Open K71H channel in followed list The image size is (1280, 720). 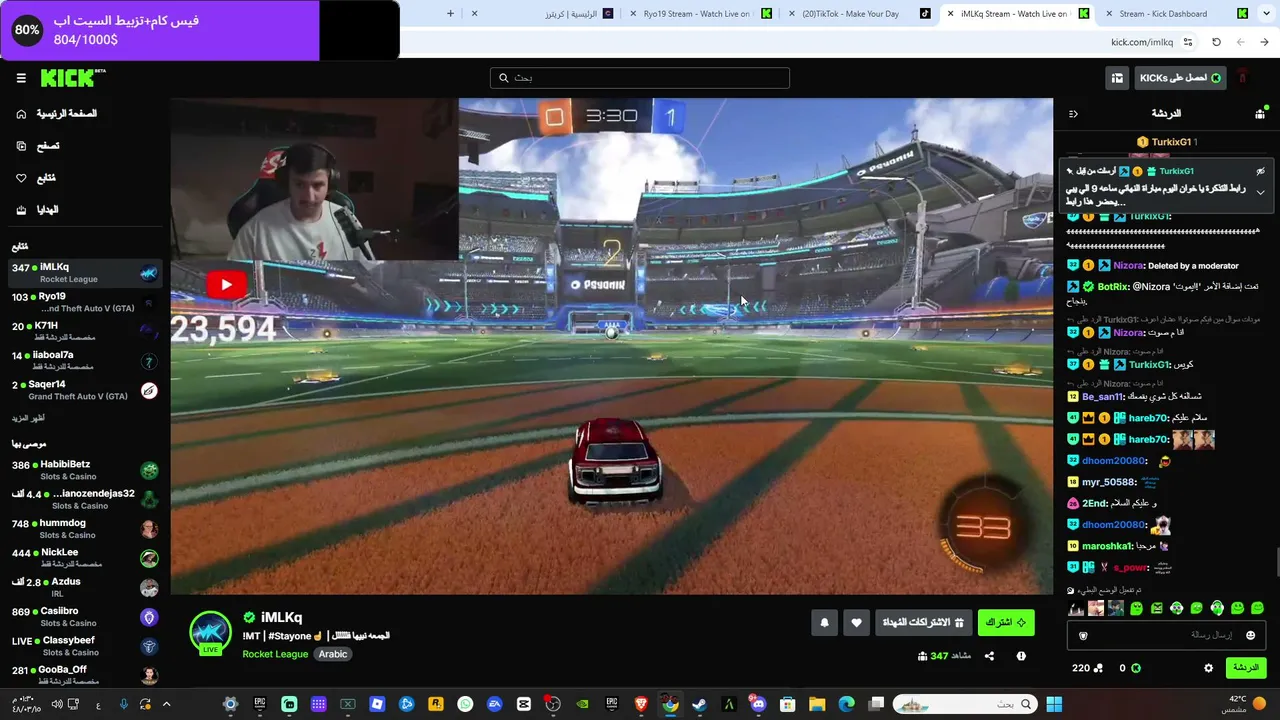(x=85, y=331)
